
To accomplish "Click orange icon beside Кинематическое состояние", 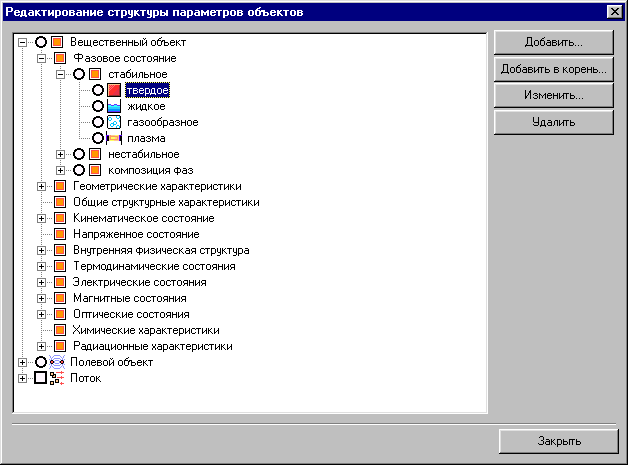I will [x=60, y=218].
